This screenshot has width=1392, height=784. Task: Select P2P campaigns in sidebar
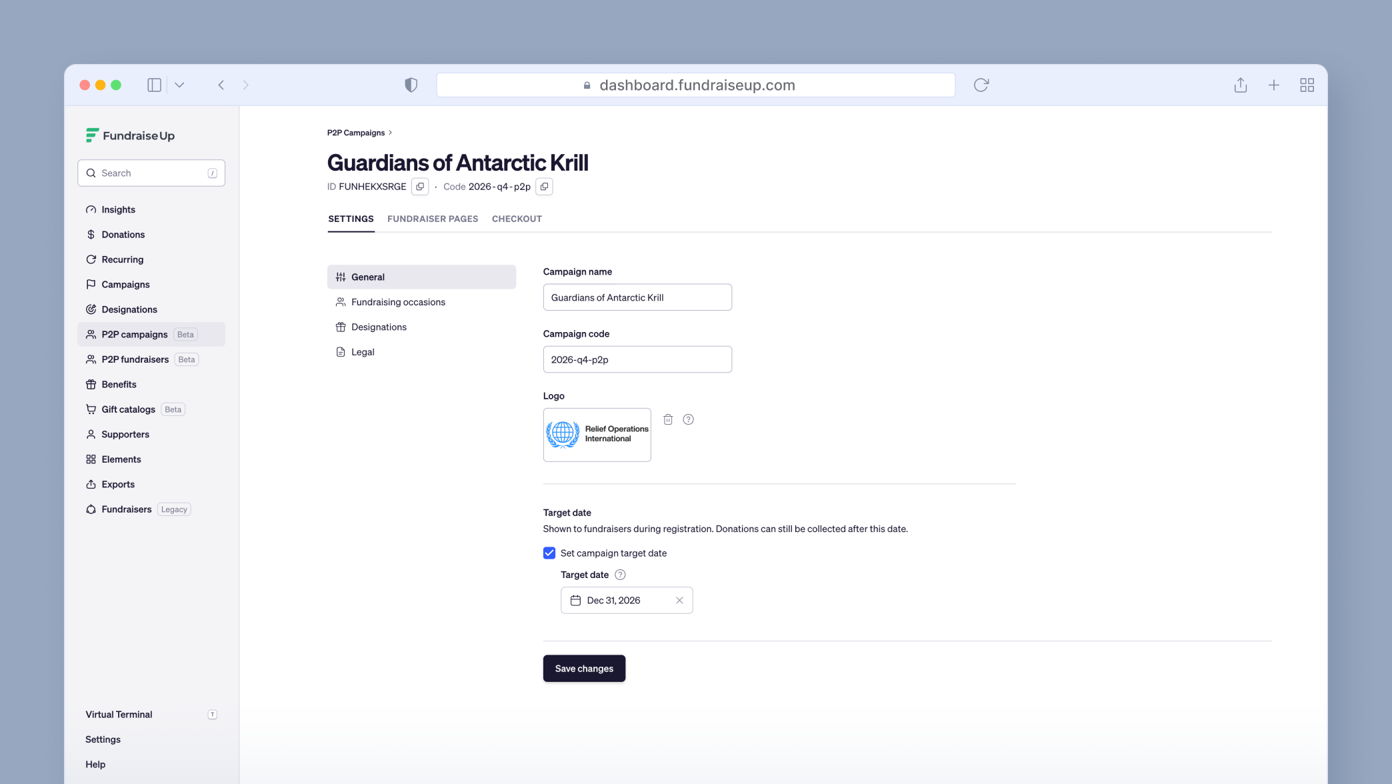151,335
